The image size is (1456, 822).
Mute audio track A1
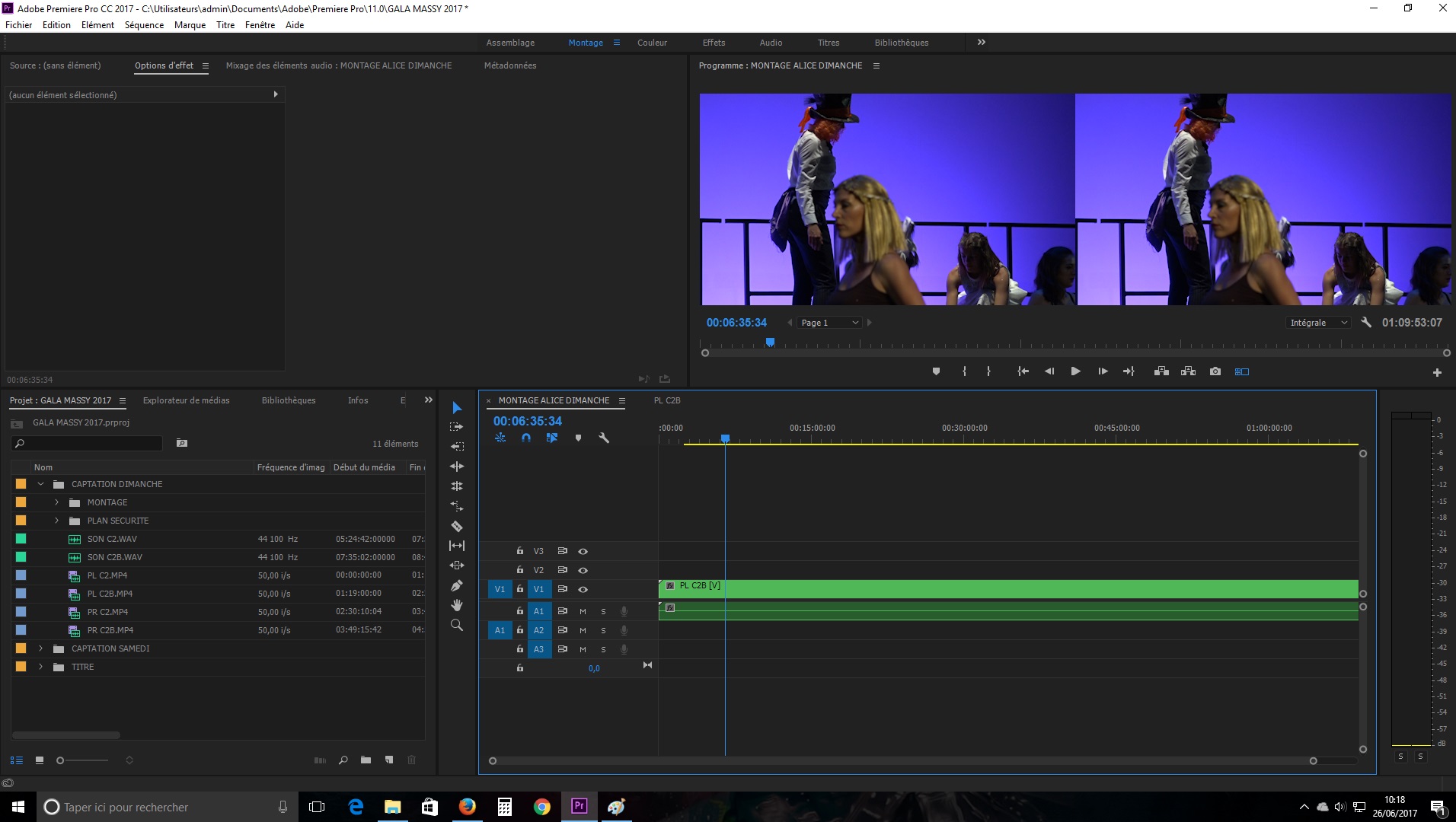click(583, 611)
